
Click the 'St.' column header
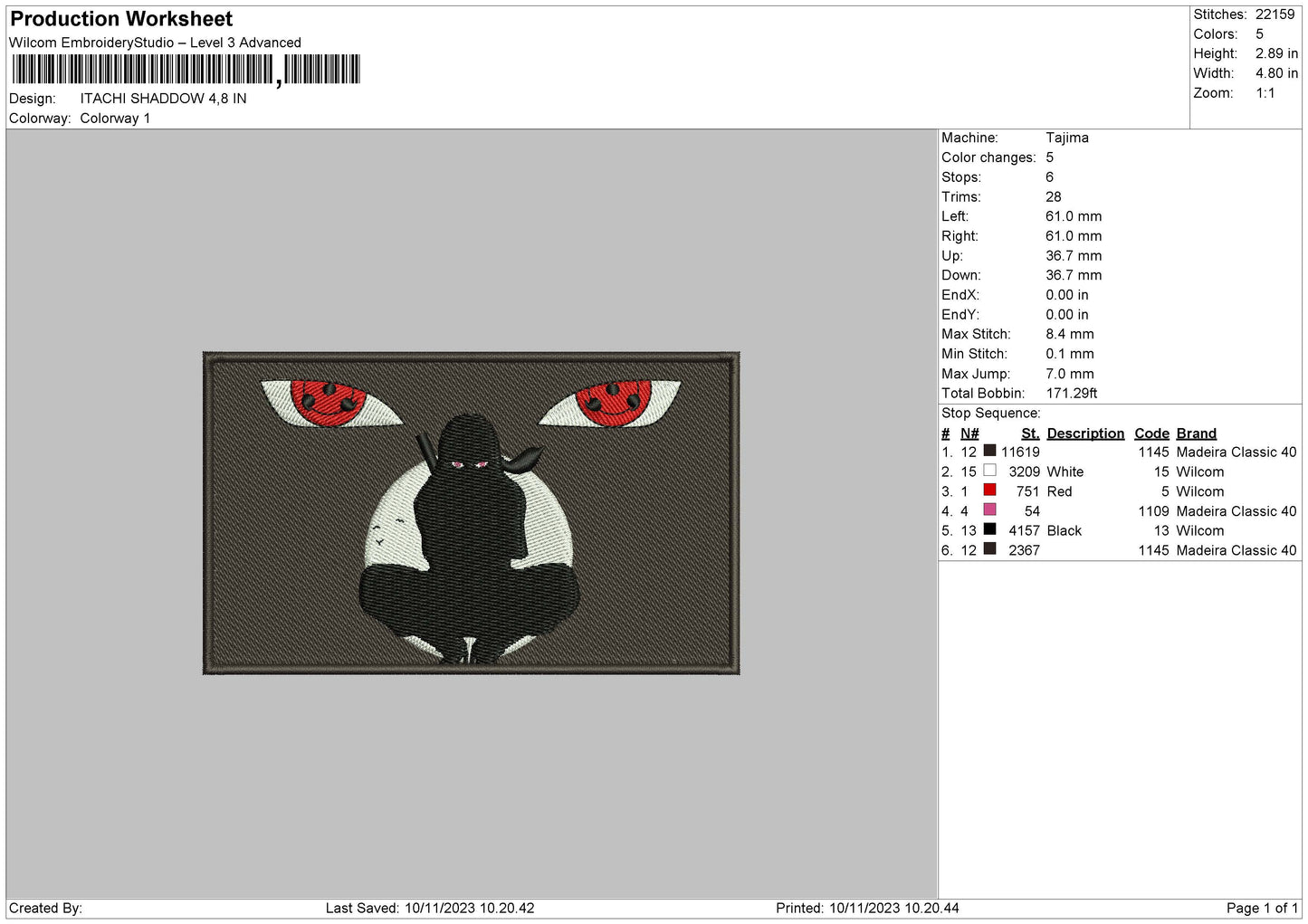(x=1030, y=433)
